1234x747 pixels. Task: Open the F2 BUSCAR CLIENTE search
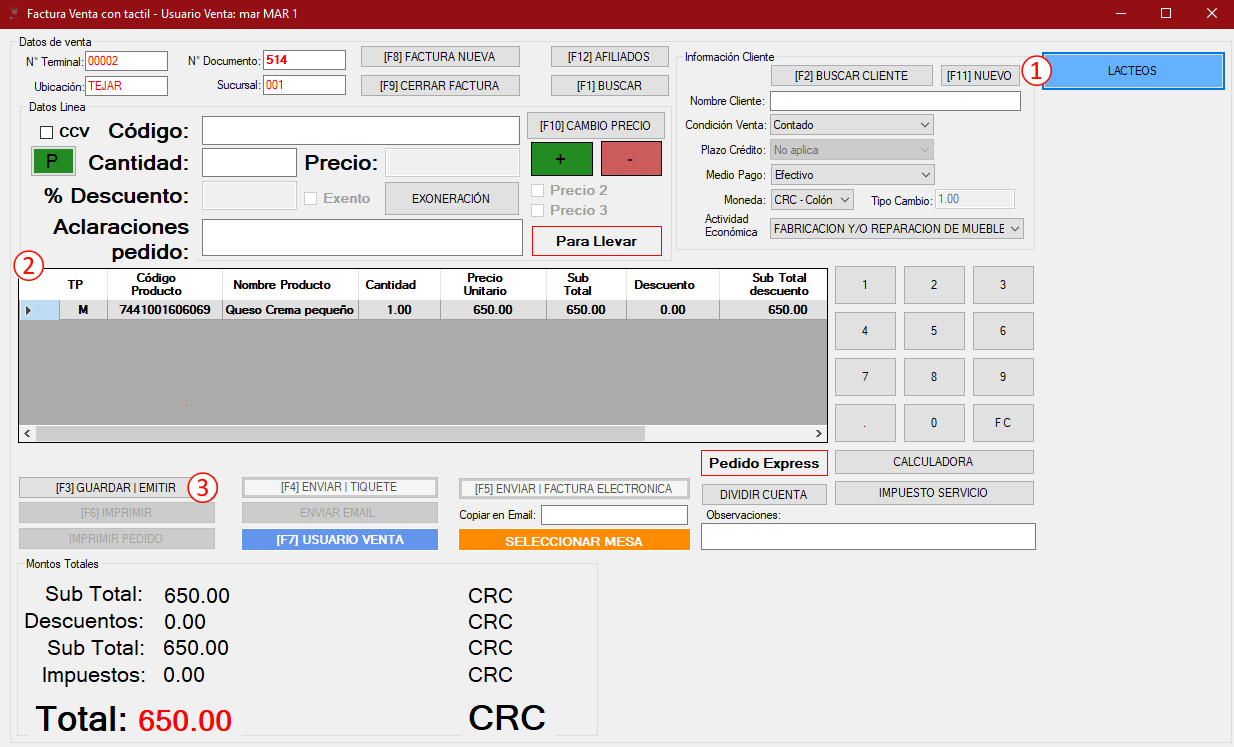[851, 76]
